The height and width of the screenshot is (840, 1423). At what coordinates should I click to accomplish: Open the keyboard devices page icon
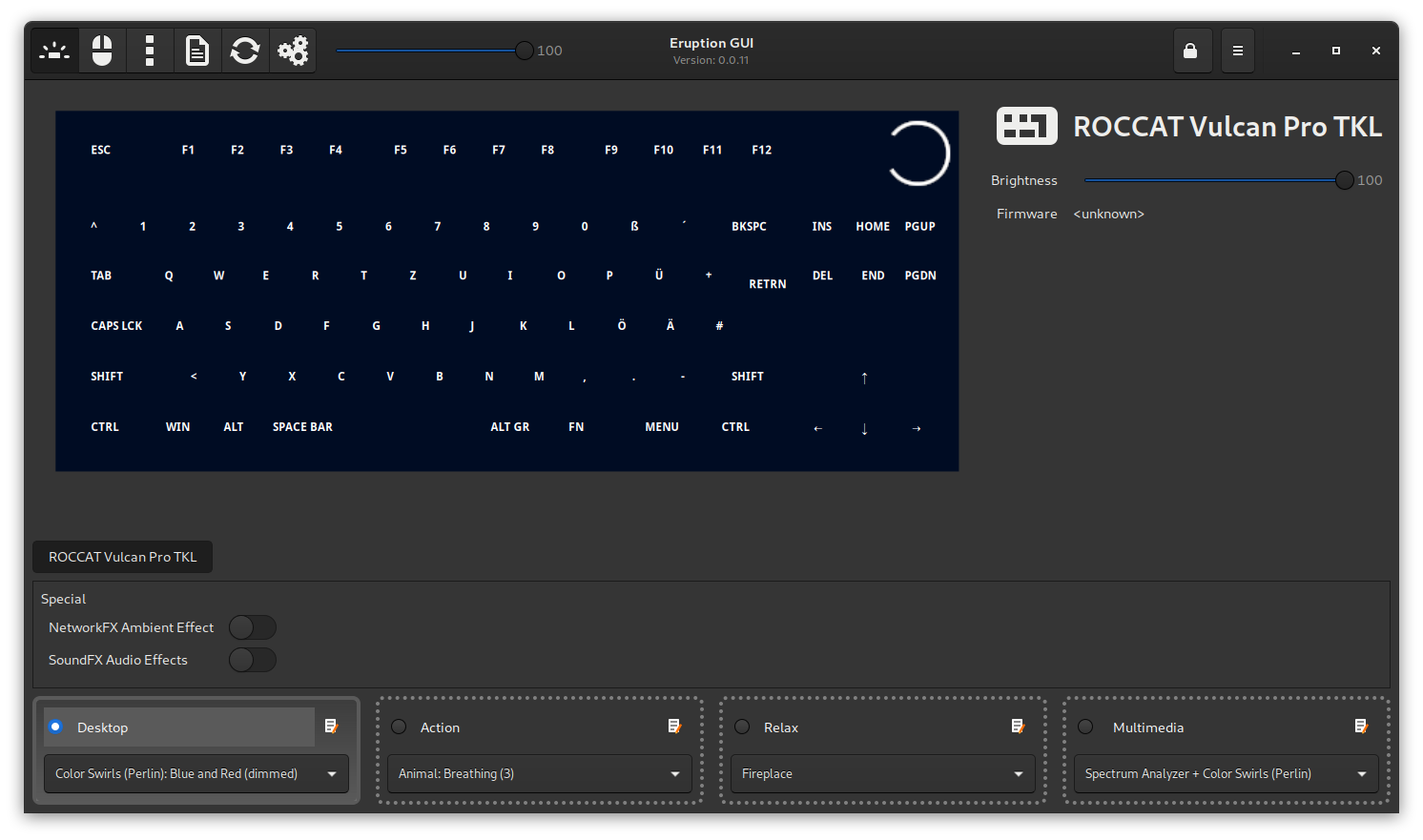point(54,51)
